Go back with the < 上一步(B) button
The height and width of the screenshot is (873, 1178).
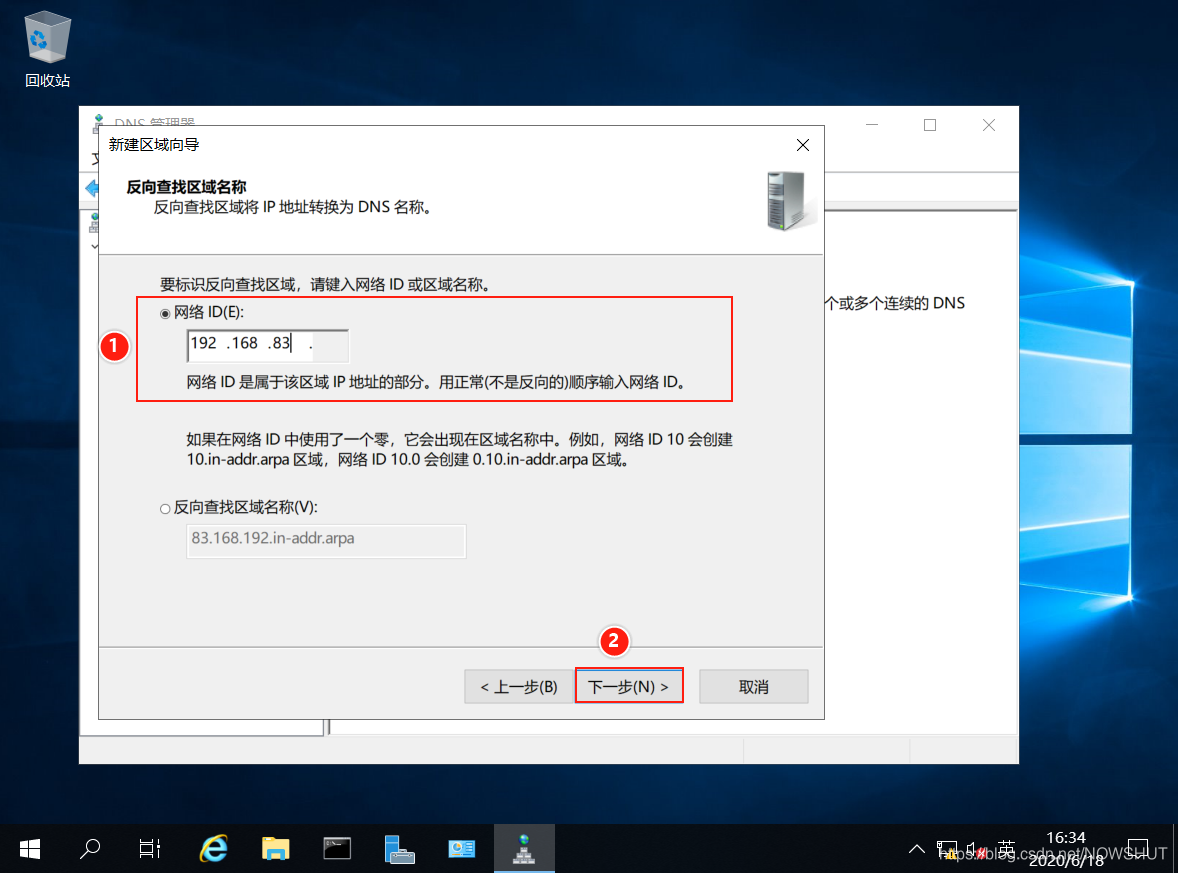[x=518, y=687]
